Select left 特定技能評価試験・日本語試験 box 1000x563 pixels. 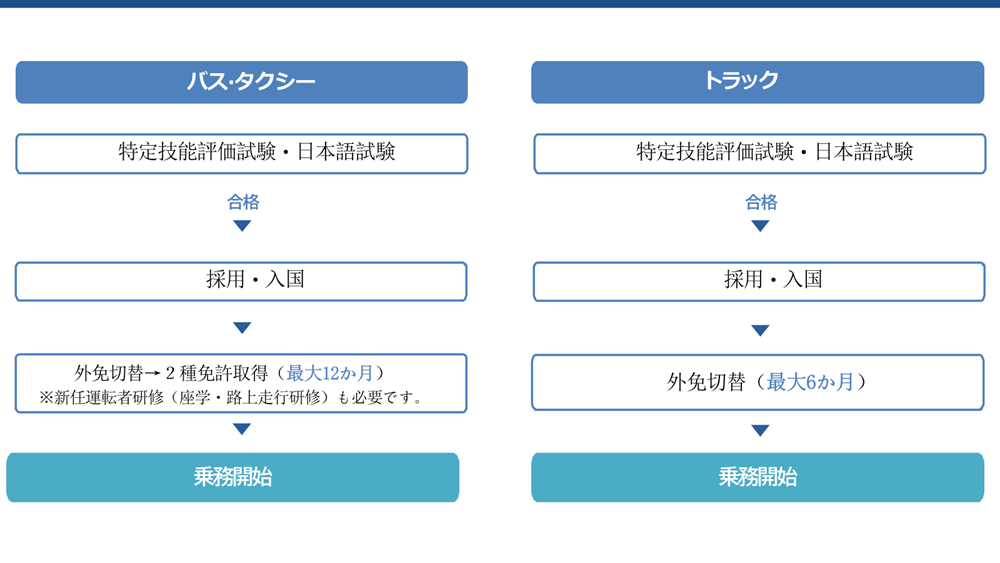coord(242,154)
